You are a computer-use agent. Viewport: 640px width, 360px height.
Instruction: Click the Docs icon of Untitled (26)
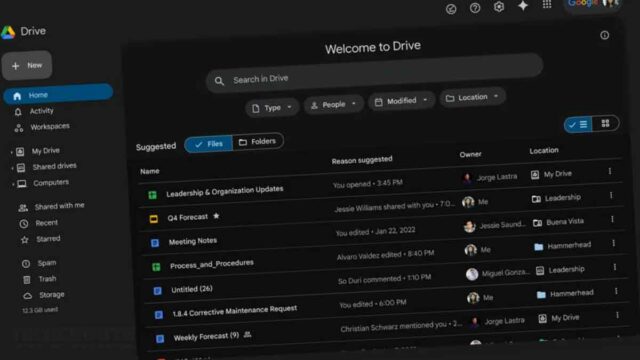click(157, 291)
